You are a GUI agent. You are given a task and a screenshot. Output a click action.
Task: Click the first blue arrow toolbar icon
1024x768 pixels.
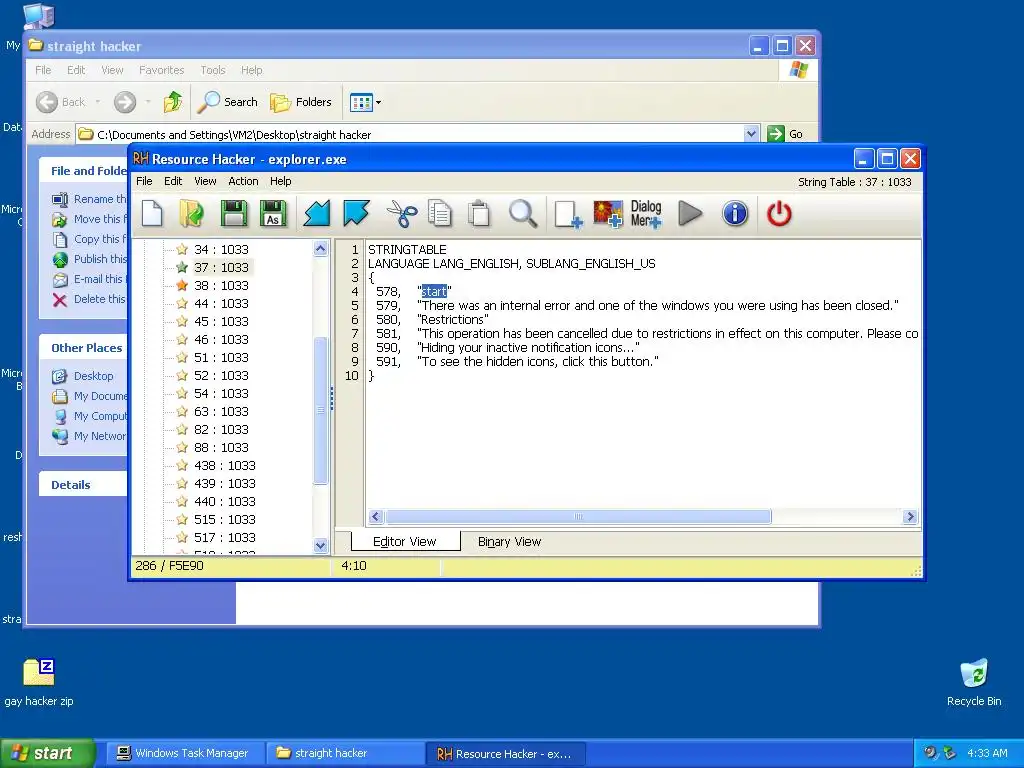(317, 214)
